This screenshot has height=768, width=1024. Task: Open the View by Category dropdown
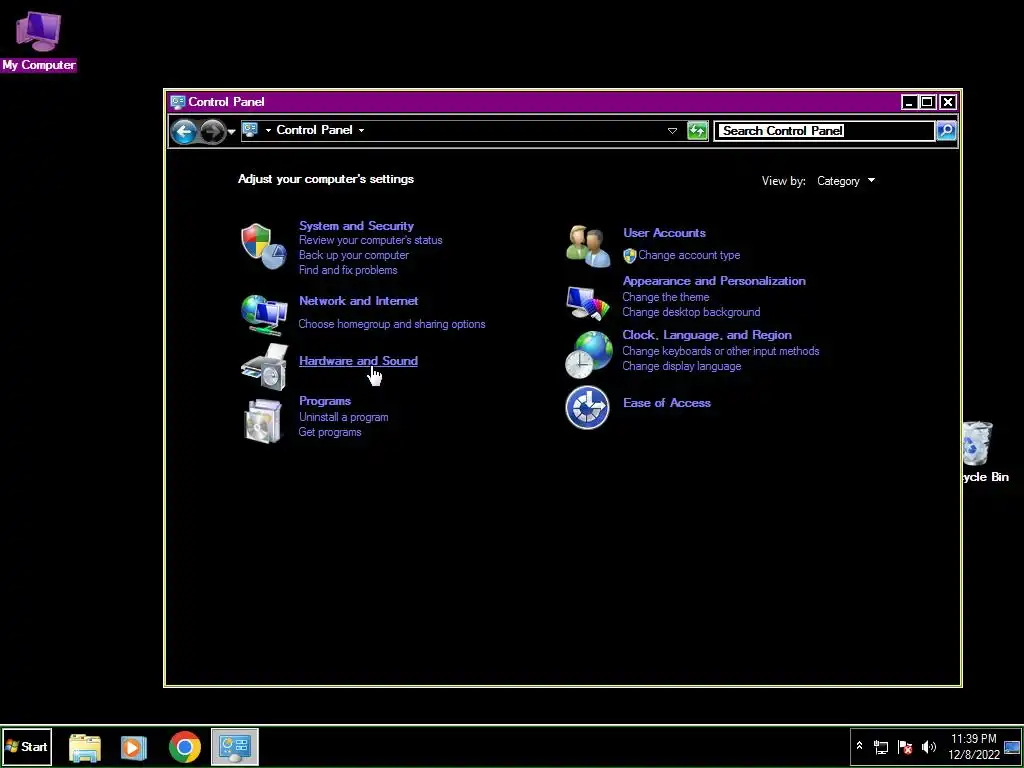(x=846, y=181)
